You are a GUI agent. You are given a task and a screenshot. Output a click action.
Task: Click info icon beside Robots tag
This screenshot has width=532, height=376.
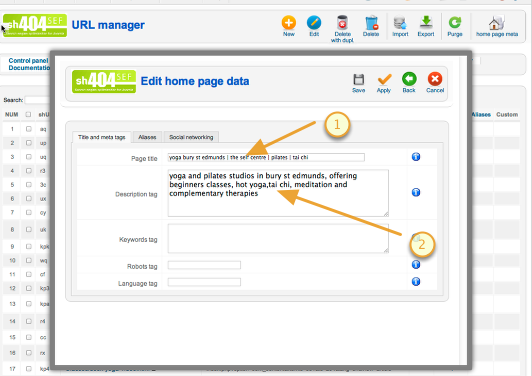(416, 264)
